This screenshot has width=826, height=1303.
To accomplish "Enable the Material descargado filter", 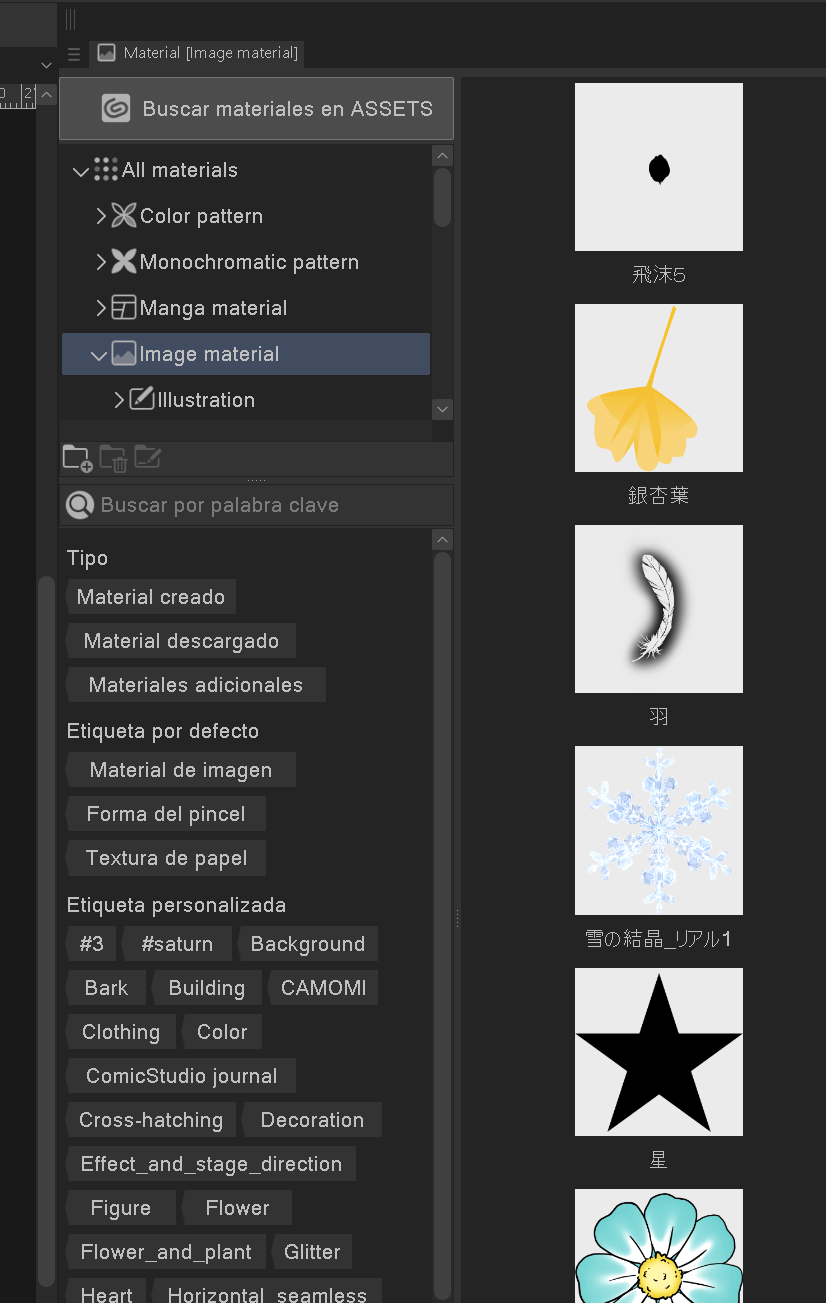I will coord(181,640).
